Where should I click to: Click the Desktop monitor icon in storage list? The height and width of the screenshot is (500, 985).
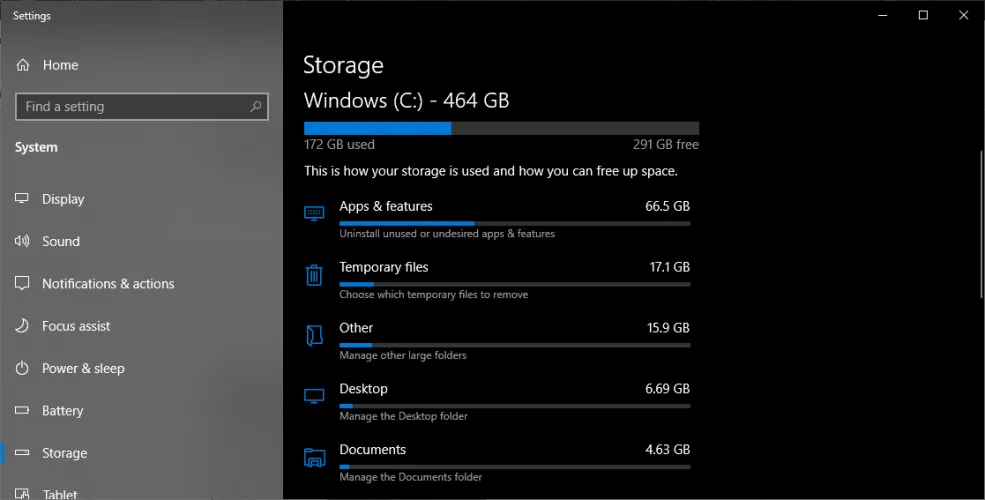click(x=314, y=397)
